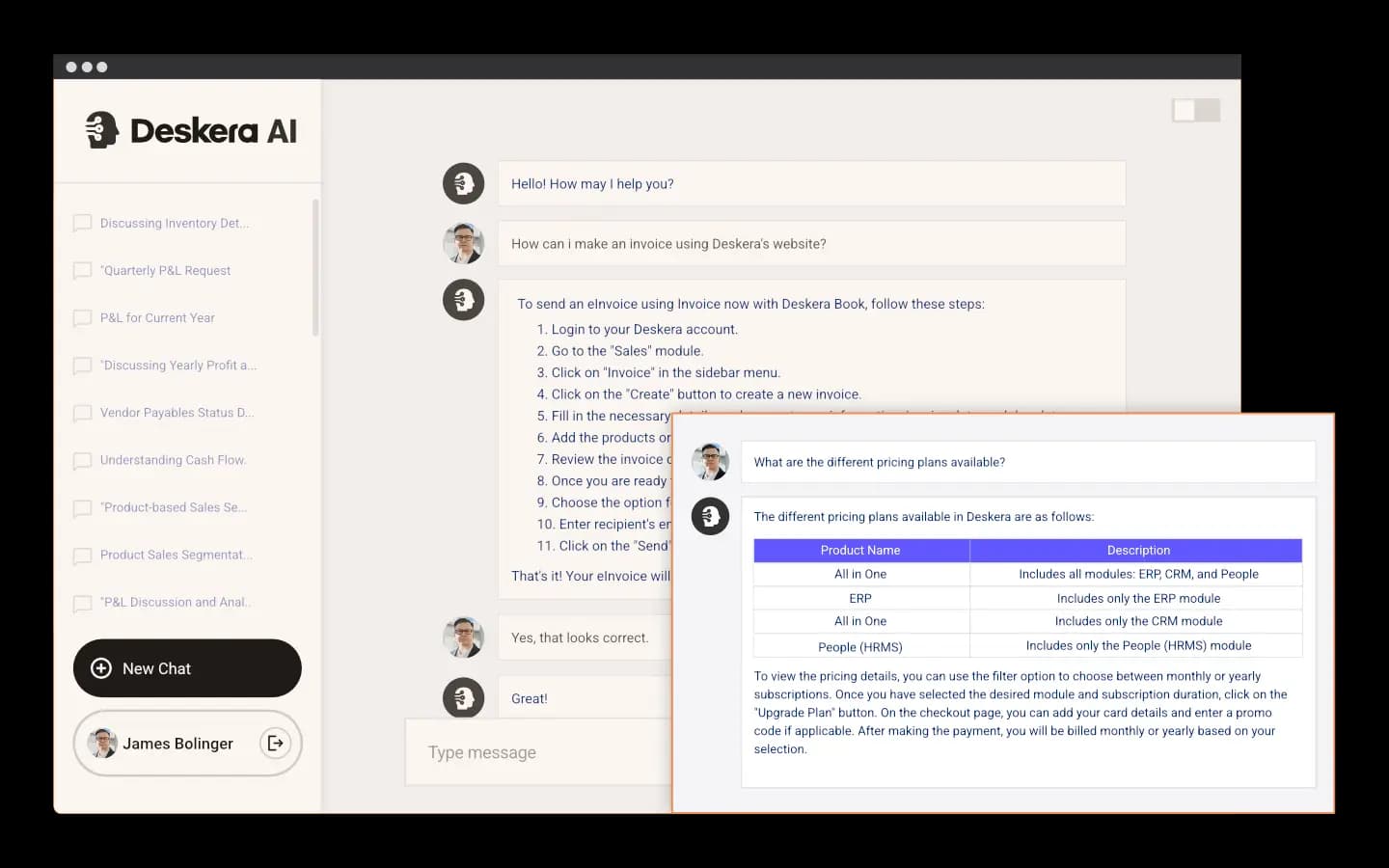Viewport: 1389px width, 868px height.
Task: Click bot avatar beside the eInvoice steps answer
Action: [x=463, y=300]
